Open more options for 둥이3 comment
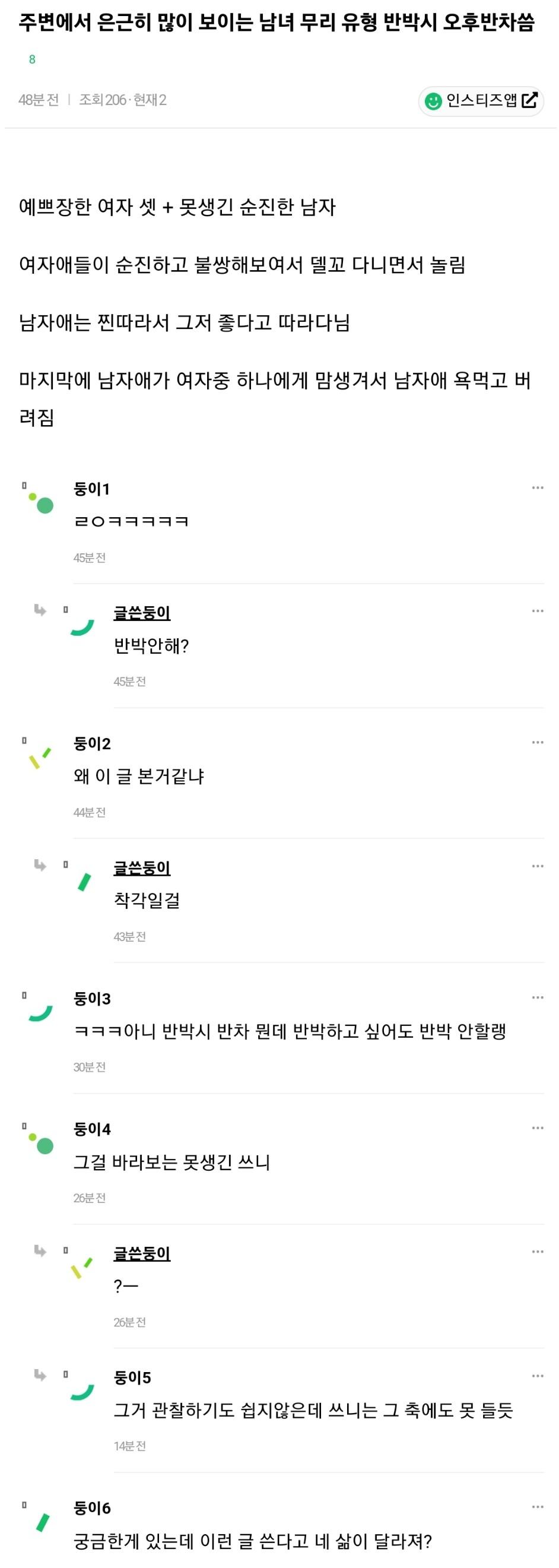Viewport: 559px width, 1568px height. point(537,997)
